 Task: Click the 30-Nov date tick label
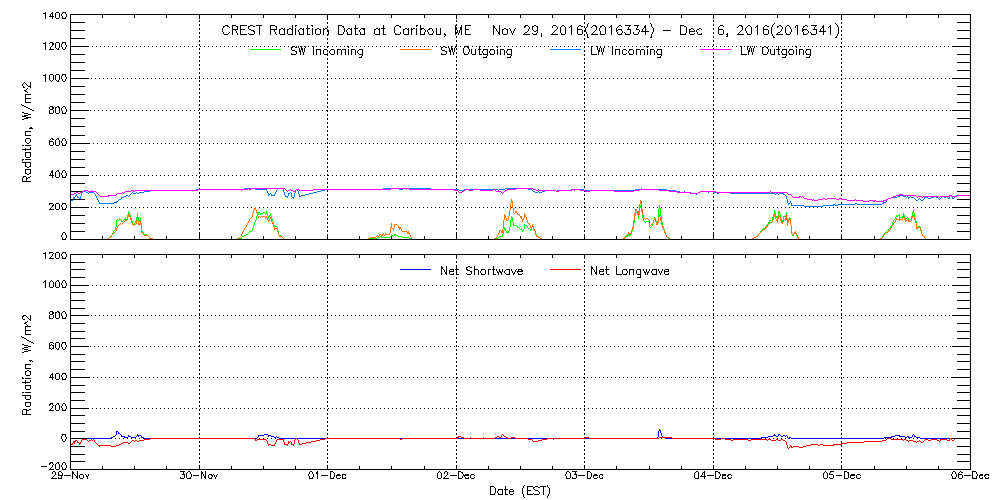pos(200,476)
